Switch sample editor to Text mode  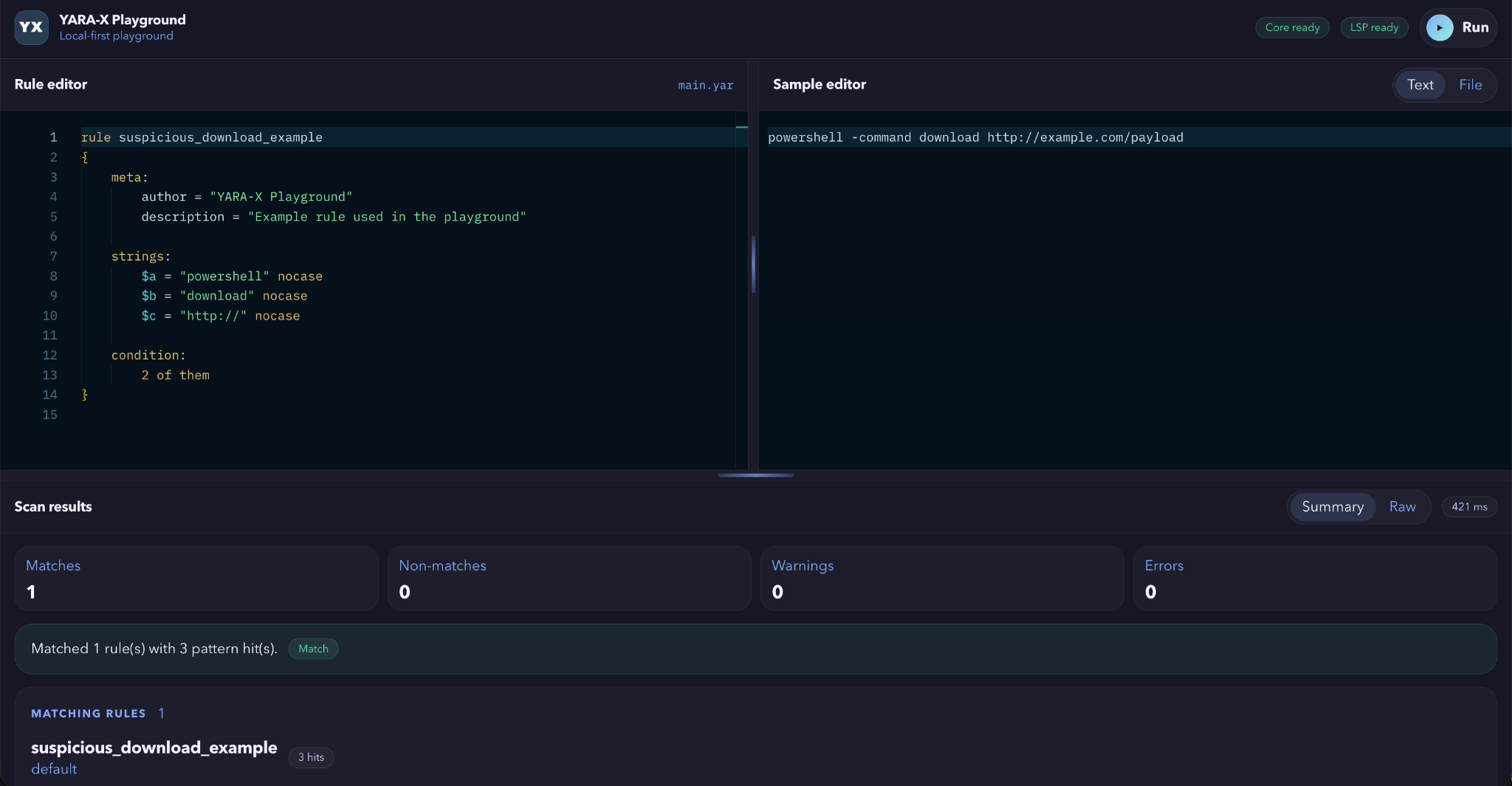click(x=1420, y=85)
